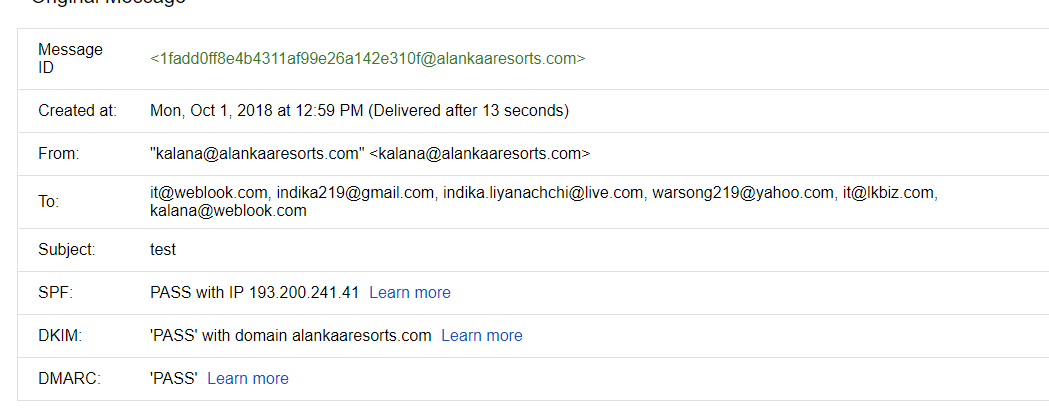Open the SPF Learn more link
This screenshot has height=416, width=1049.
tap(410, 293)
